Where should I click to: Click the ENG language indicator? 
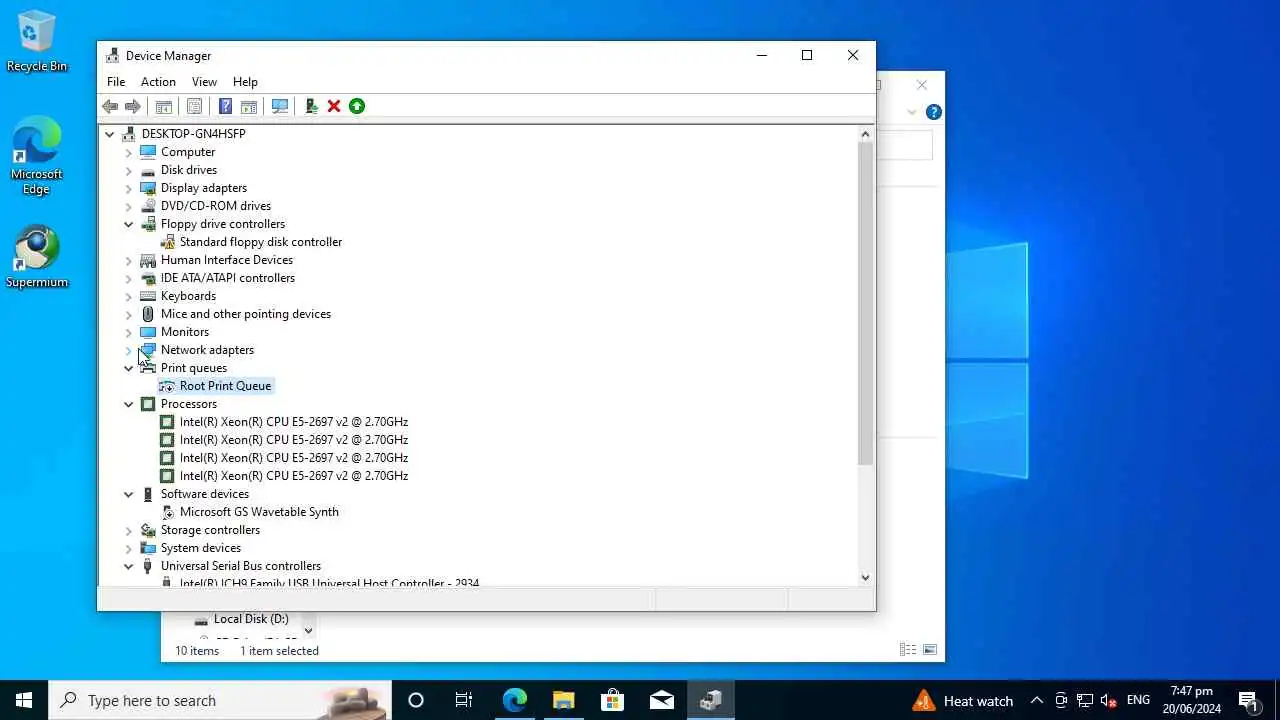(x=1138, y=700)
